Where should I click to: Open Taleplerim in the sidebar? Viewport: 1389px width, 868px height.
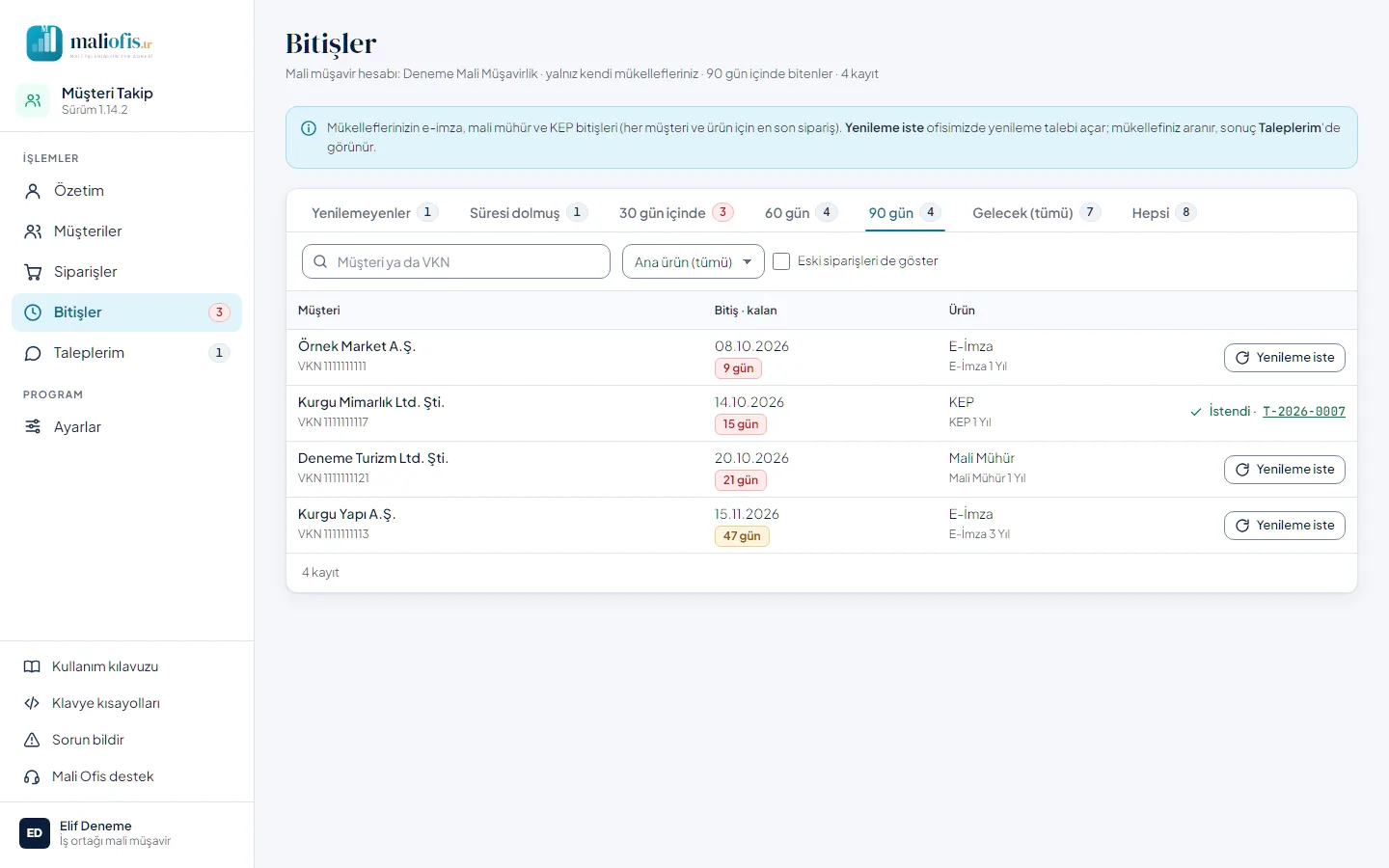pos(126,353)
